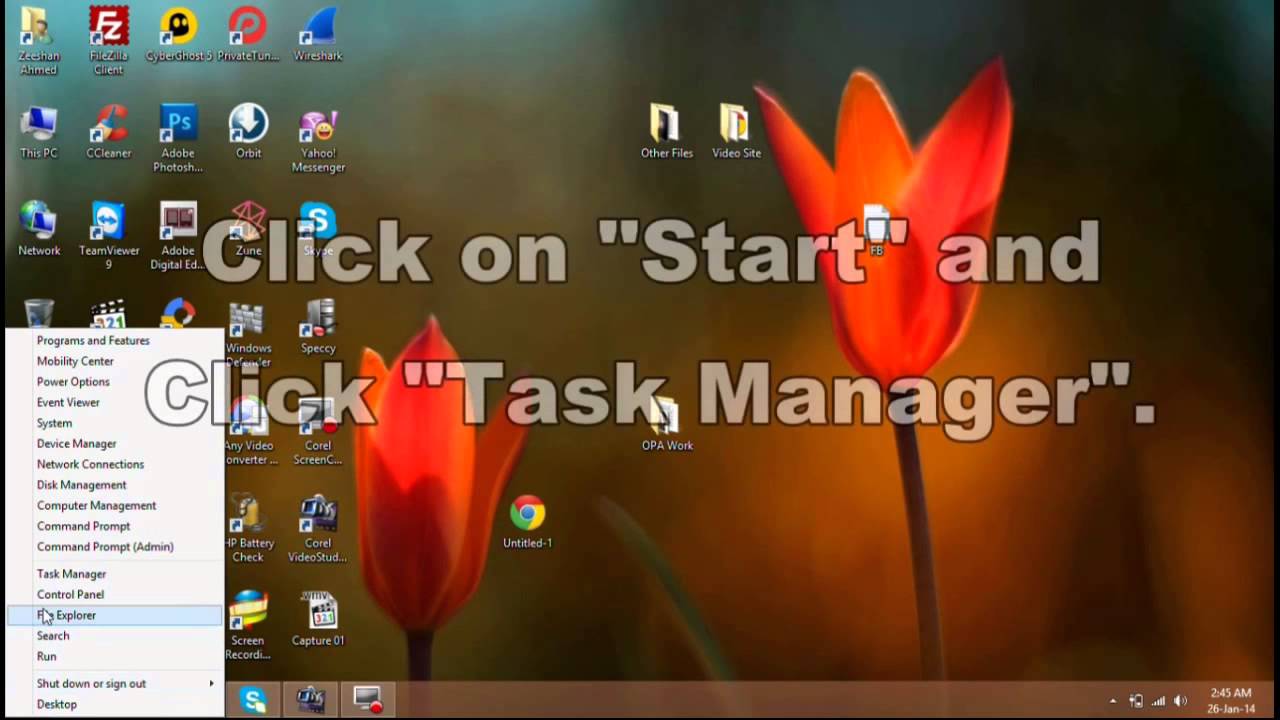Image resolution: width=1280 pixels, height=720 pixels.
Task: Expand Shut down or sign out submenu
Action: [x=115, y=683]
